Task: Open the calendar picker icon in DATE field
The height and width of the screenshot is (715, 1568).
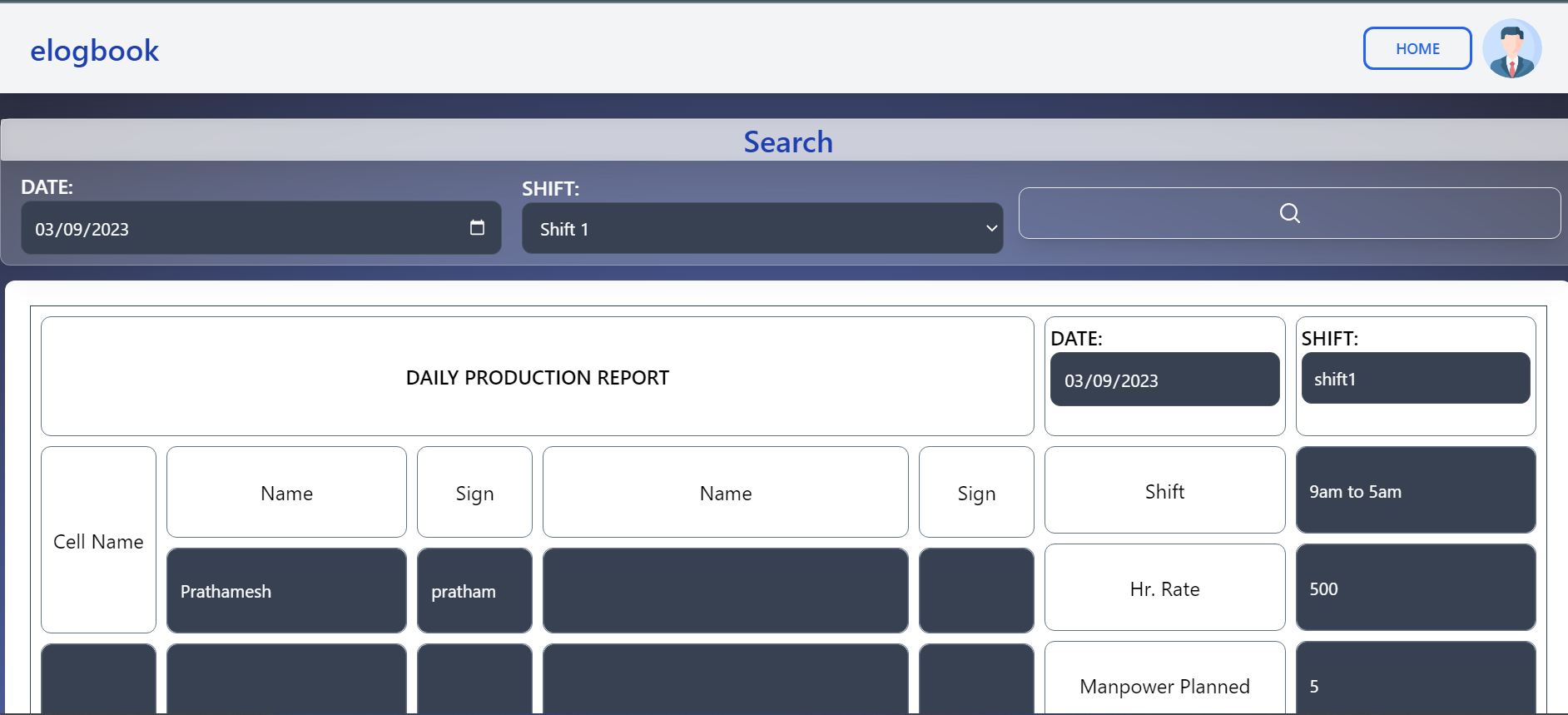Action: click(477, 227)
